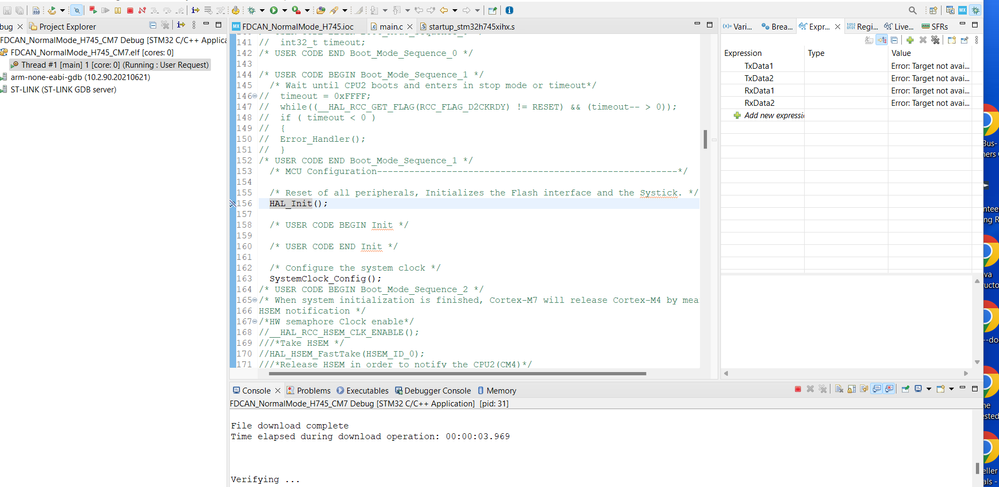Open the Problems tab
This screenshot has height=487, width=999.
tap(308, 390)
